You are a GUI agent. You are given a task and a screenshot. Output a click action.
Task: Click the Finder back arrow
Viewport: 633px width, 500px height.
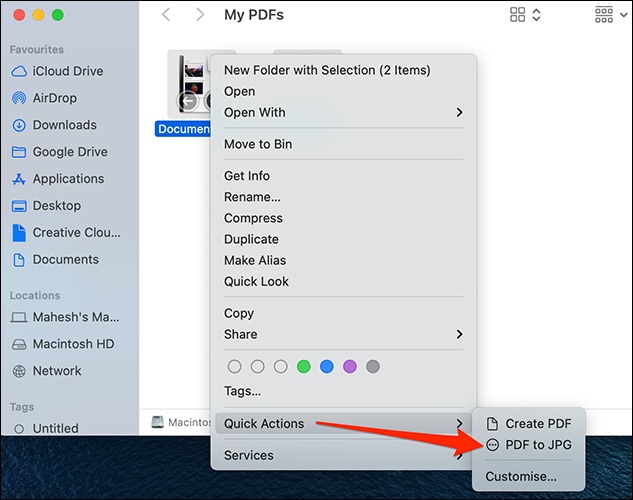point(166,15)
